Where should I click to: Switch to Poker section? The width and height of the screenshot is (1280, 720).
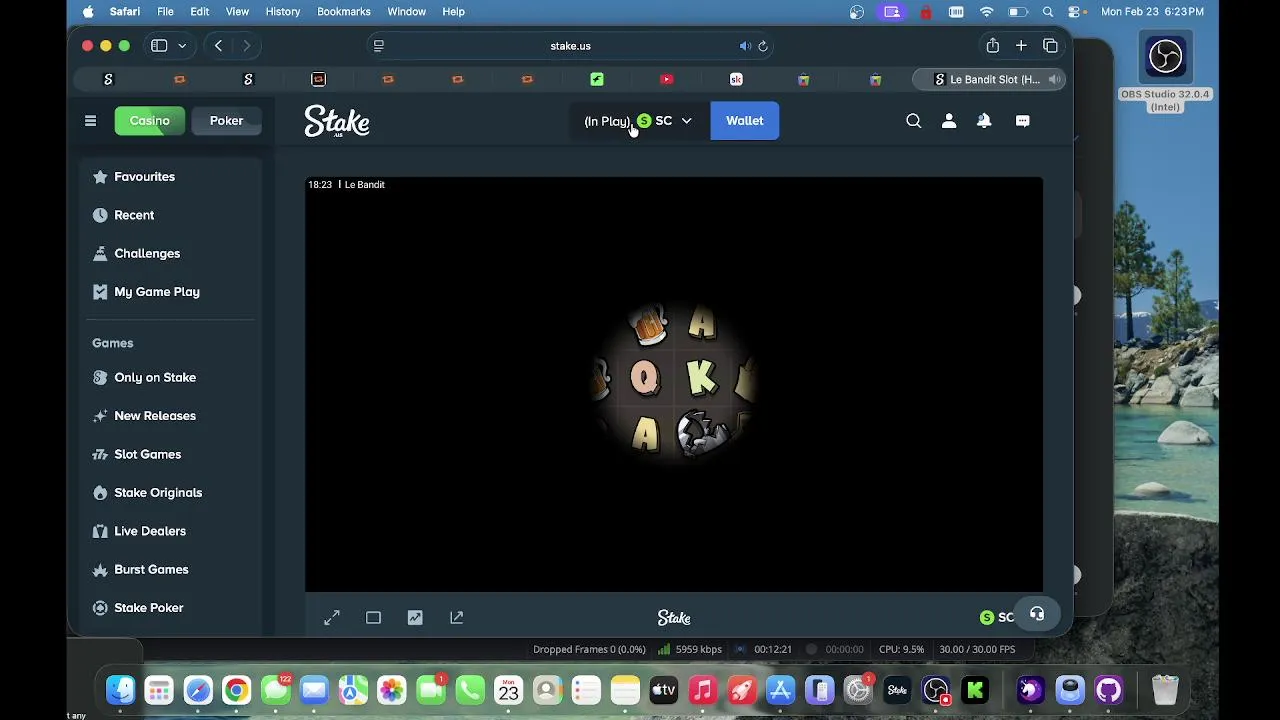click(226, 121)
